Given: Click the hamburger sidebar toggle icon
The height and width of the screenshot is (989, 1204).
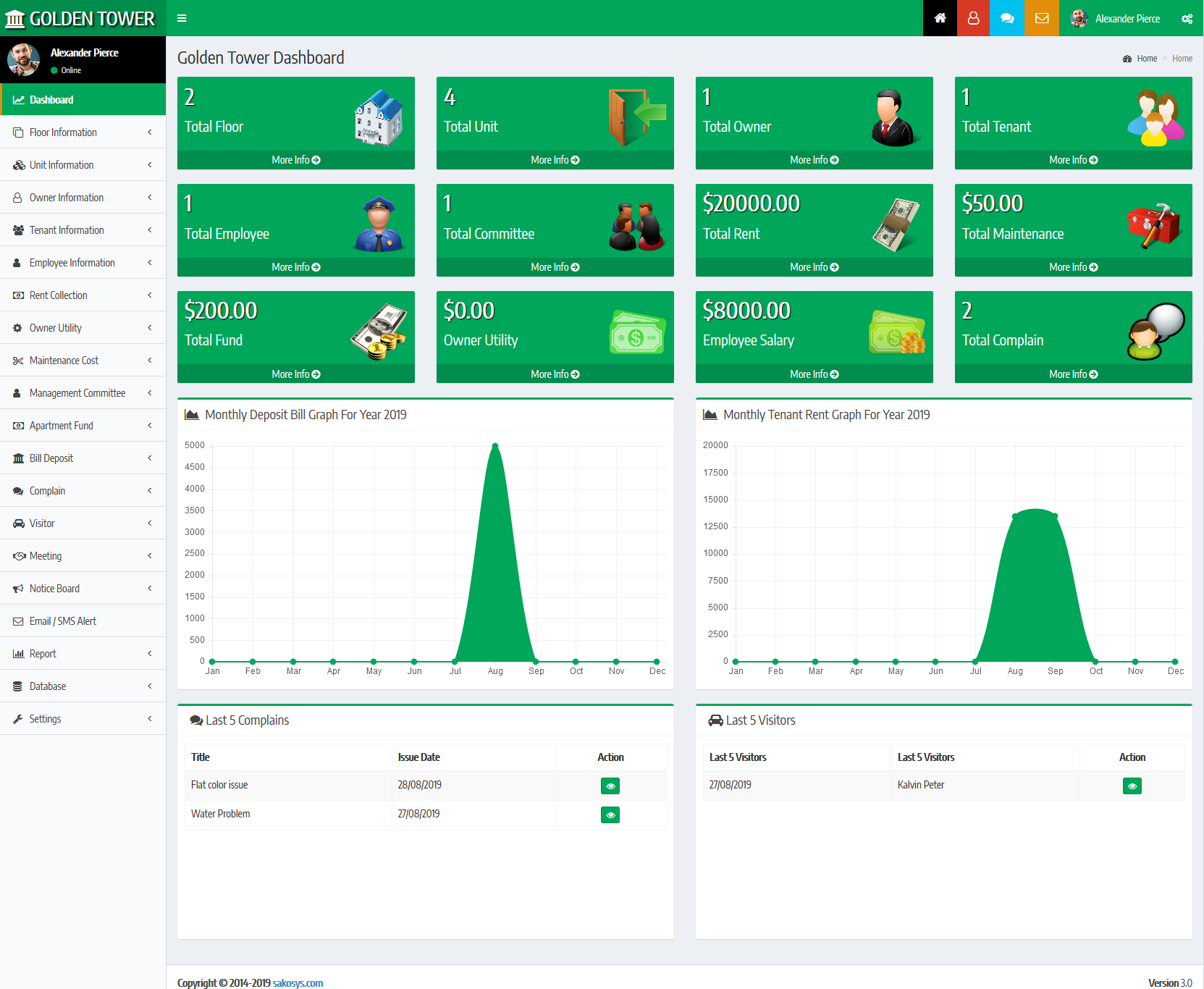Looking at the screenshot, I should [x=182, y=18].
